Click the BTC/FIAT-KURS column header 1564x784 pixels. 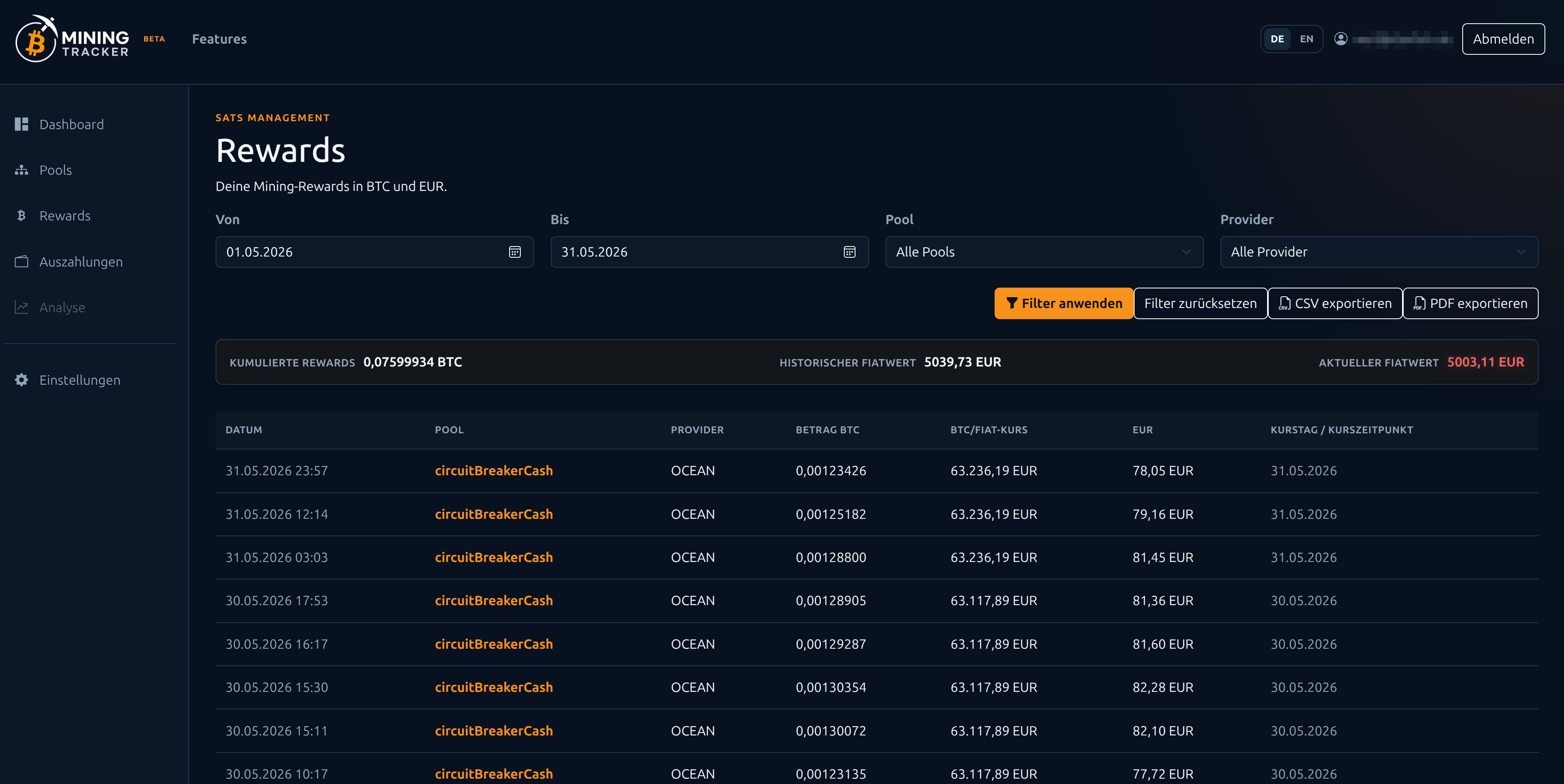coord(989,430)
